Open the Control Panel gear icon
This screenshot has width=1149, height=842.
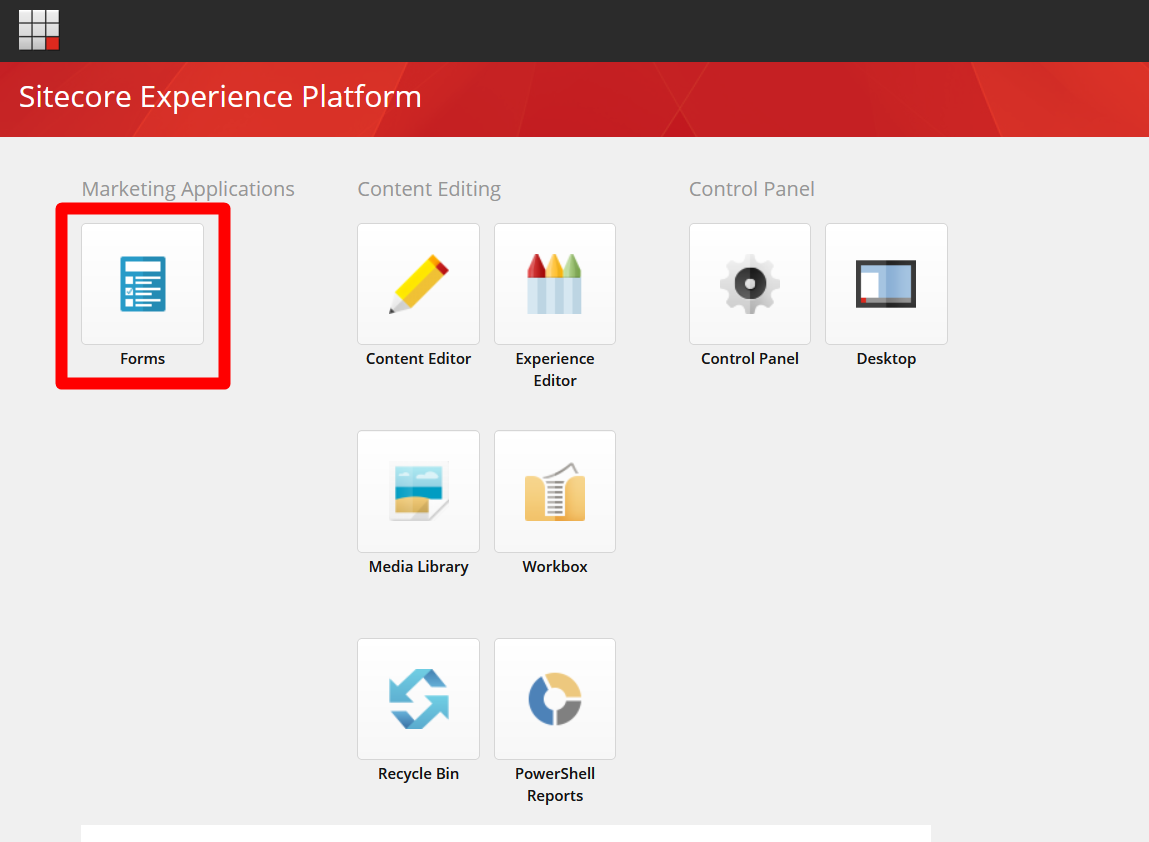pyautogui.click(x=750, y=284)
